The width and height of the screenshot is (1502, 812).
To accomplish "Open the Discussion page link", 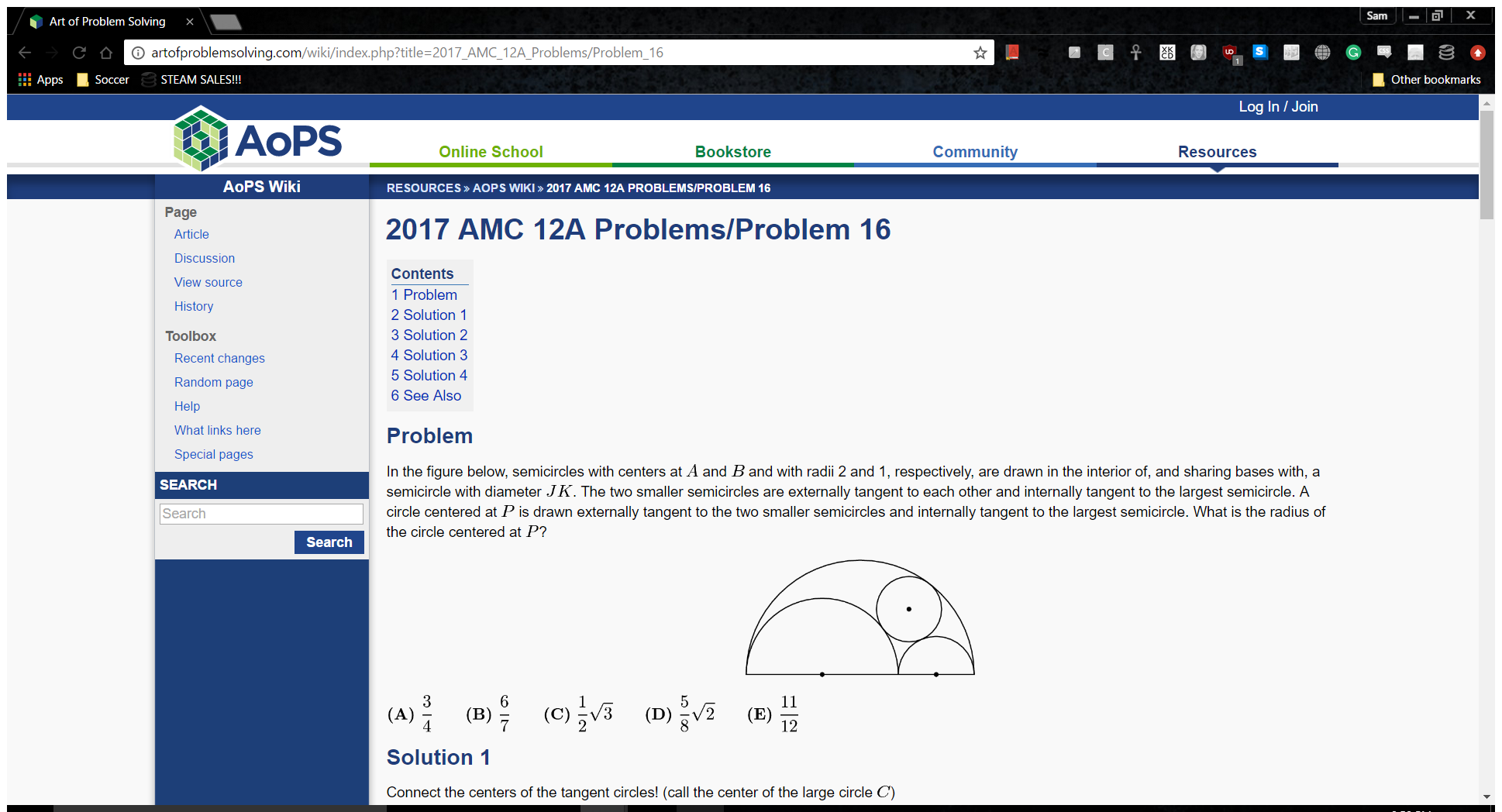I will pyautogui.click(x=205, y=258).
